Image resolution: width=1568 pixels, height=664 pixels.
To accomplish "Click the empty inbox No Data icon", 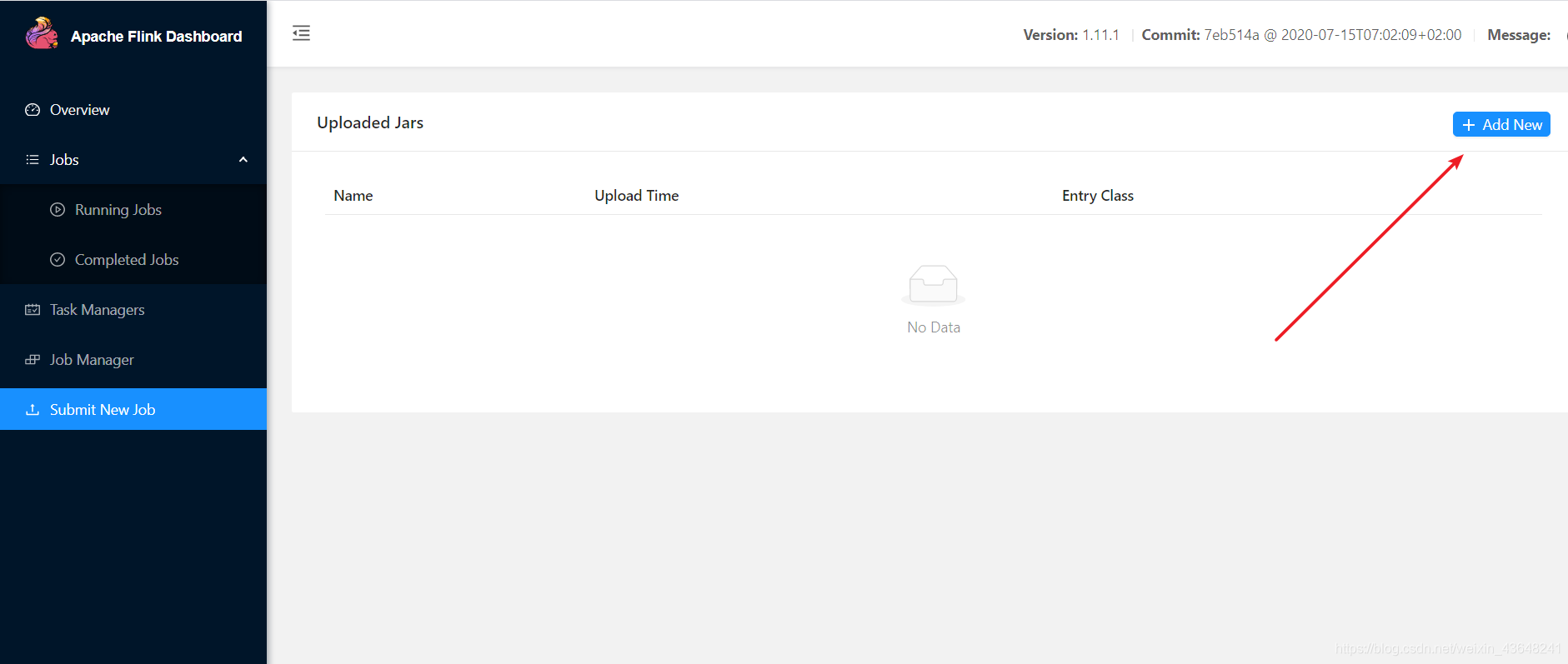I will [934, 286].
